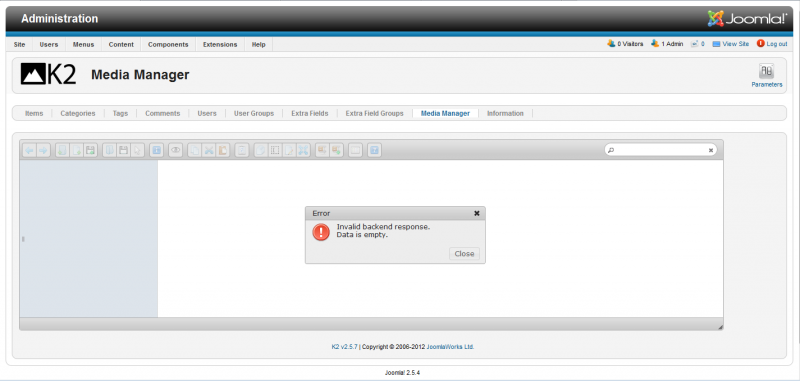Click the Duplicate toolbar icon
The width and height of the screenshot is (800, 381).
click(261, 150)
